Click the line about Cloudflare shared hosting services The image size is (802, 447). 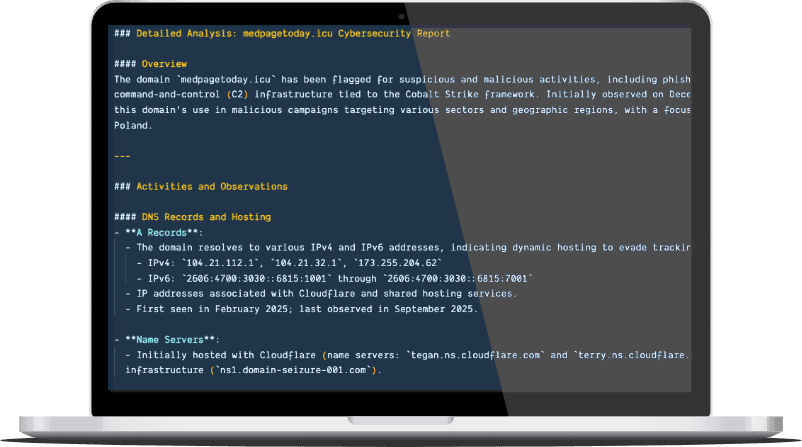pyautogui.click(x=320, y=293)
